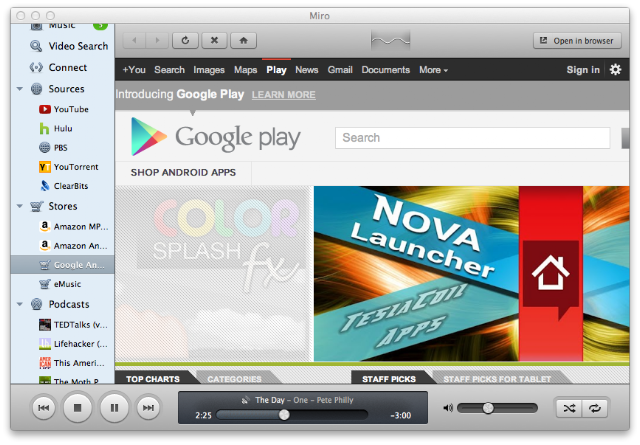Follow the LEARN MORE link

tap(284, 95)
